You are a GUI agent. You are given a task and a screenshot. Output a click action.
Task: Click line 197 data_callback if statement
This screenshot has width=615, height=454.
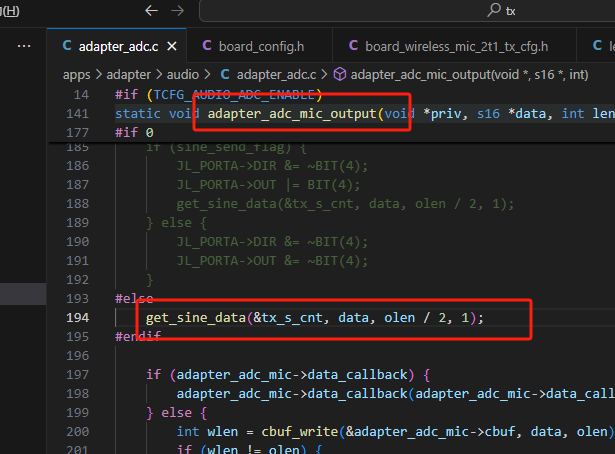[x=288, y=375]
